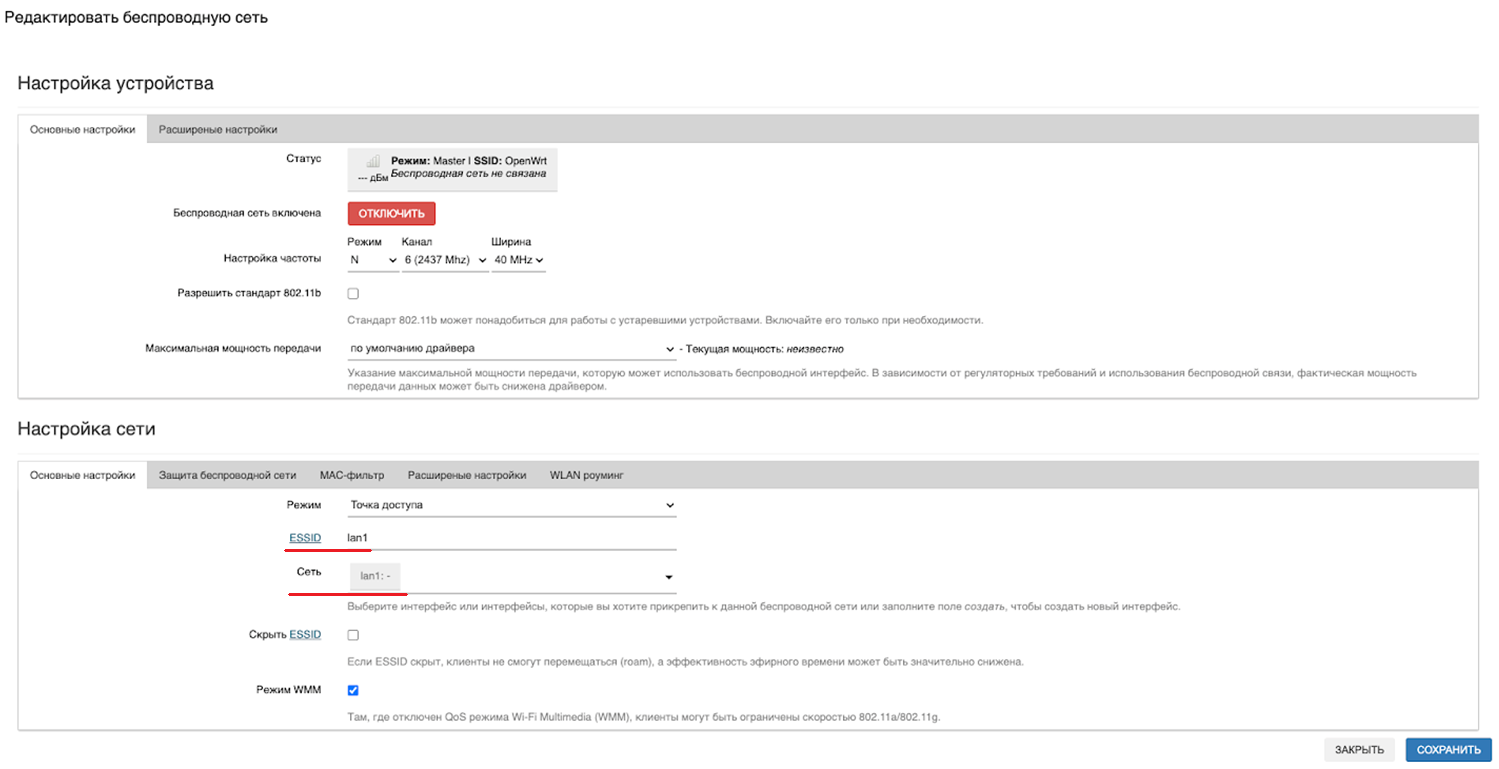Viewport: 1499px width, 769px height.
Task: Switch to Расширеные настройки tab under Настройка устройства
Action: point(218,129)
